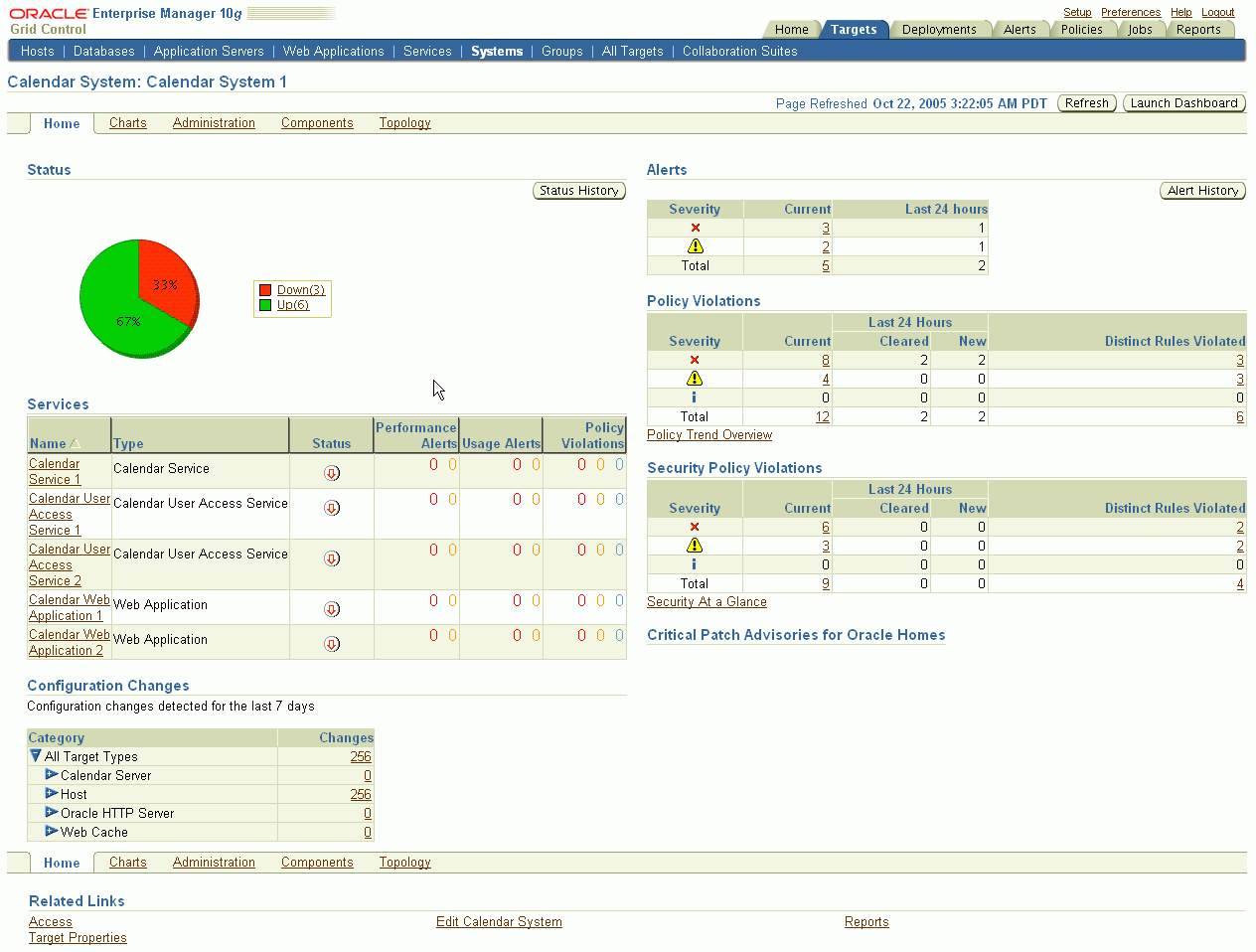Collapse the All Target Types category
The height and width of the screenshot is (952, 1256).
click(37, 756)
